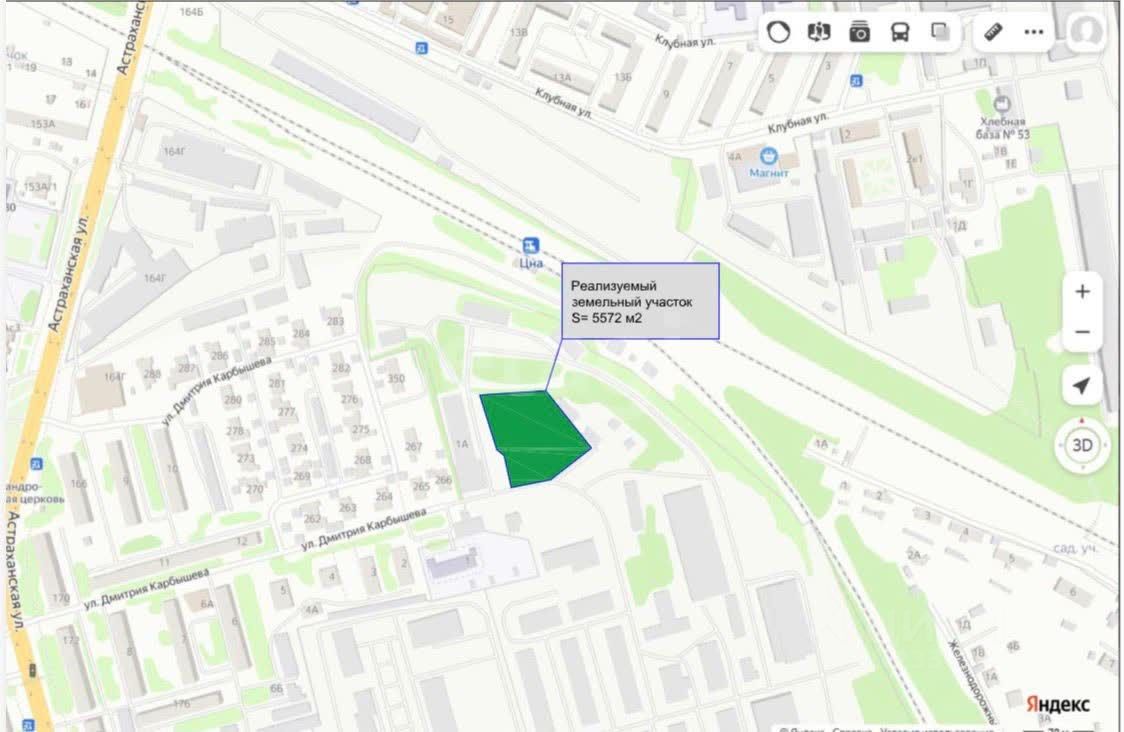The width and height of the screenshot is (1124, 732).
Task: Click bus stop icon on Клубная ул. near house 3
Action: [856, 81]
